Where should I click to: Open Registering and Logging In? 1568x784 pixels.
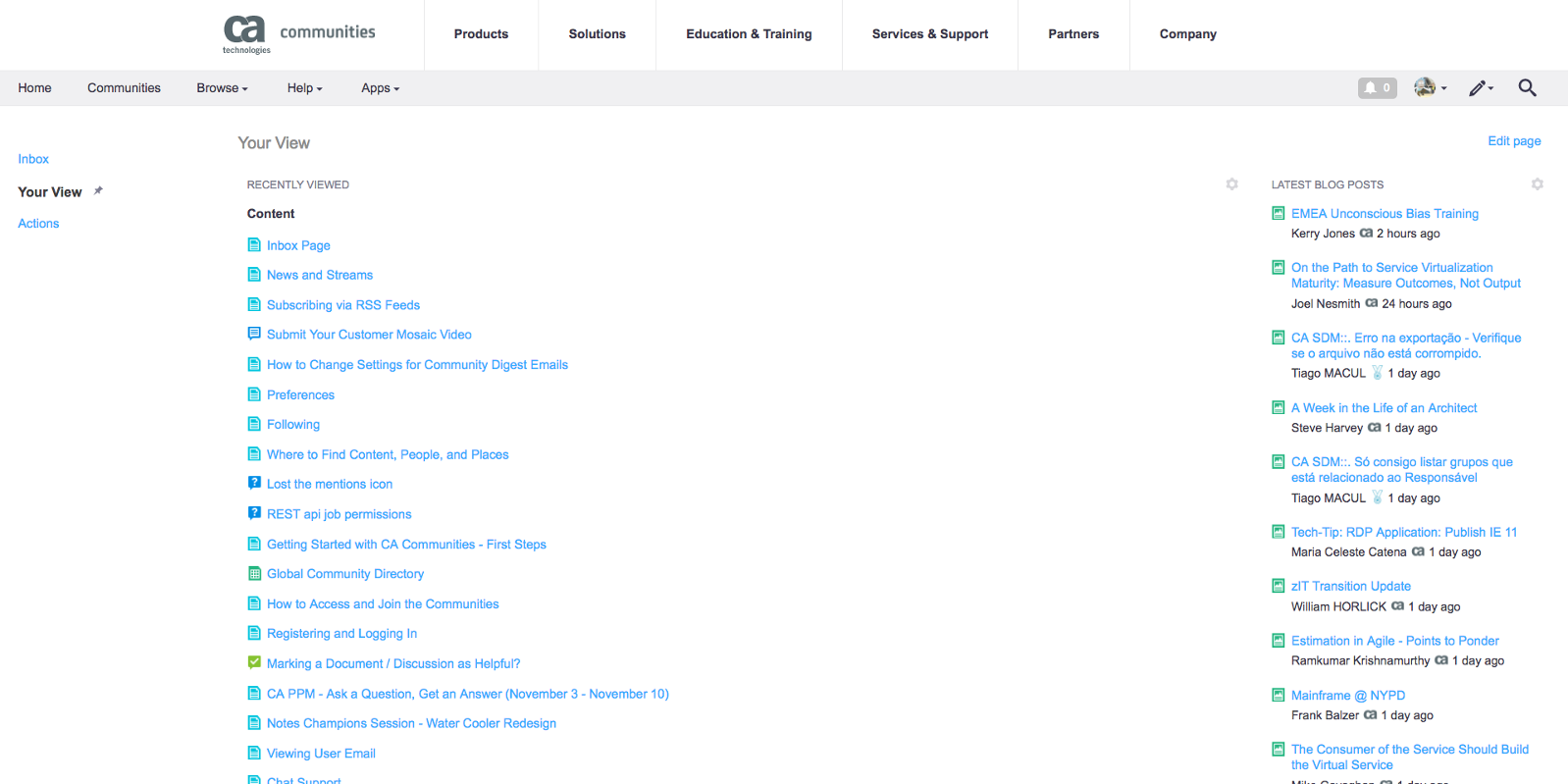click(x=341, y=634)
